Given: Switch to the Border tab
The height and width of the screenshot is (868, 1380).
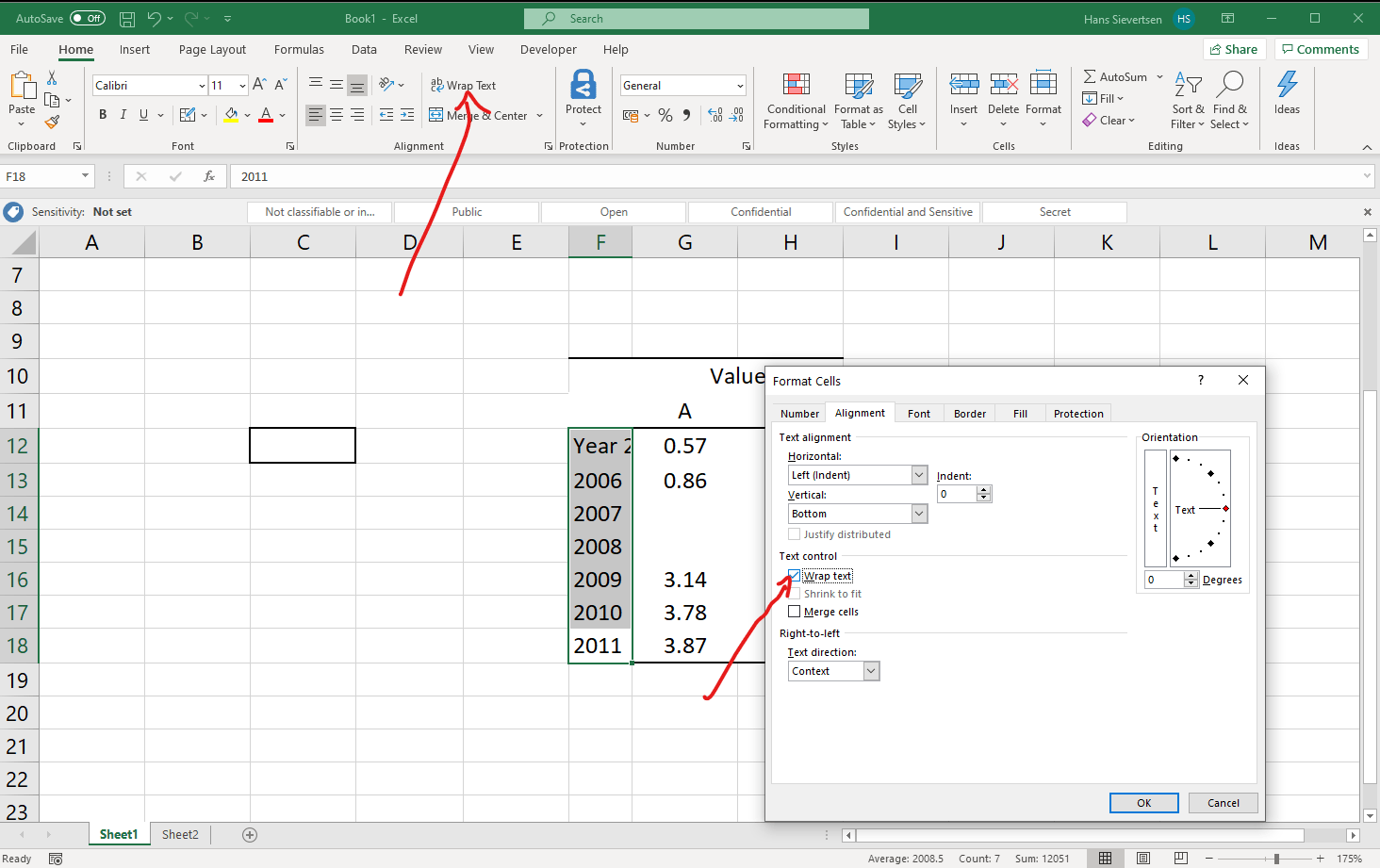Looking at the screenshot, I should tap(969, 413).
